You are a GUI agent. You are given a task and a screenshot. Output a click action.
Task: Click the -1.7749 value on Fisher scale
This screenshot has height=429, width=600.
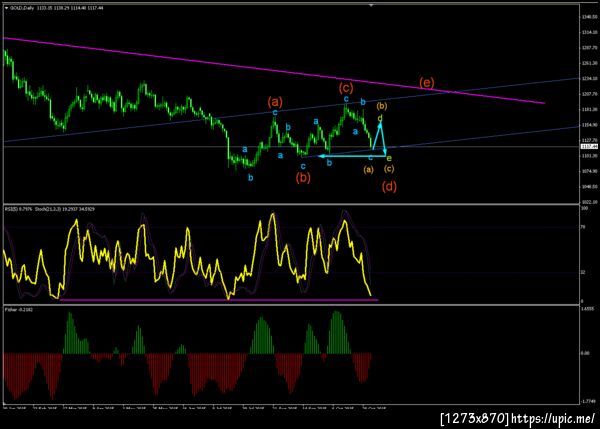coord(588,401)
